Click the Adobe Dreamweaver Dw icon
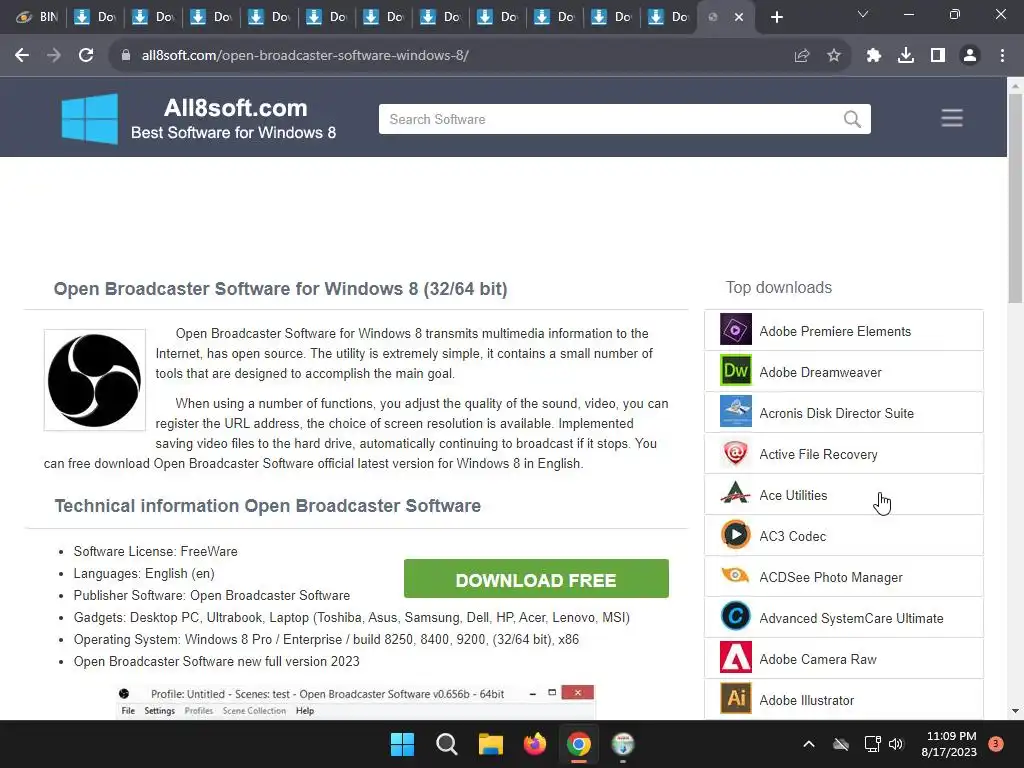This screenshot has width=1024, height=768. coord(735,370)
